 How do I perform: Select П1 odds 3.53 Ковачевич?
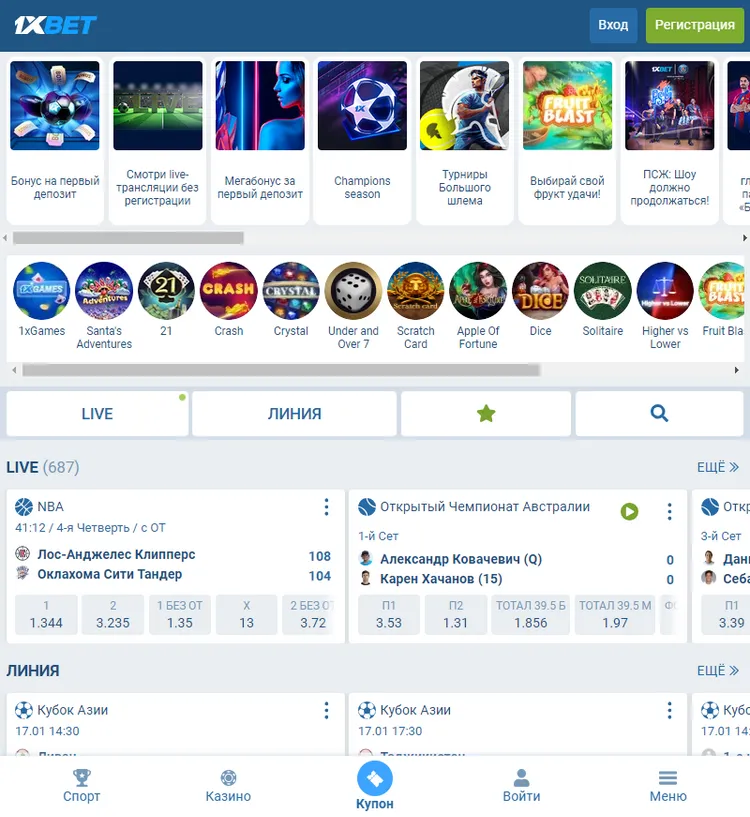point(389,615)
